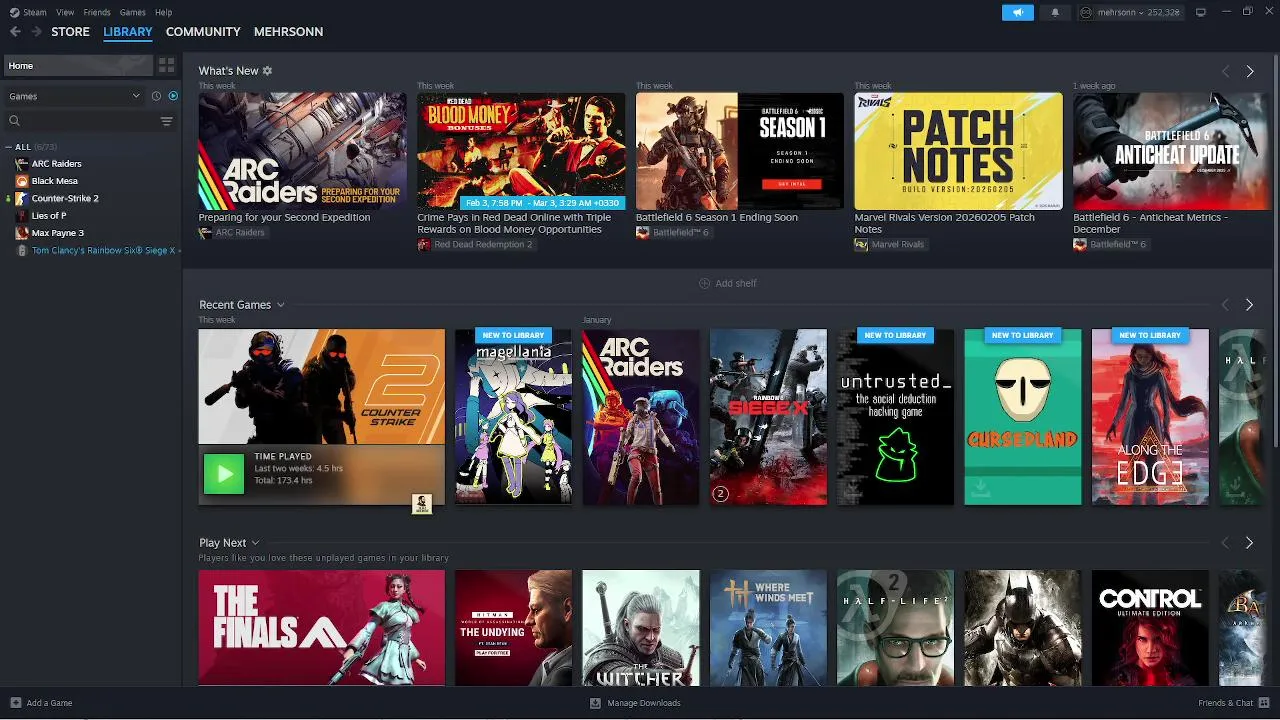Screen dimensions: 1280x720
Task: Select the LIBRARY tab
Action: 128,32
